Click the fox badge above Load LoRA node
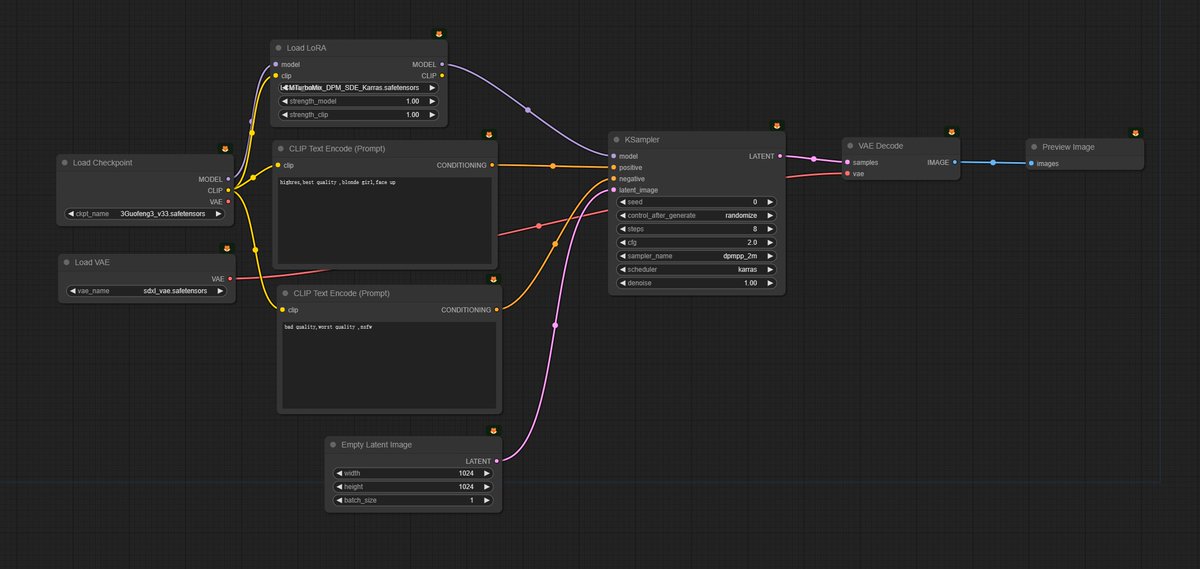The width and height of the screenshot is (1200, 569). [439, 33]
